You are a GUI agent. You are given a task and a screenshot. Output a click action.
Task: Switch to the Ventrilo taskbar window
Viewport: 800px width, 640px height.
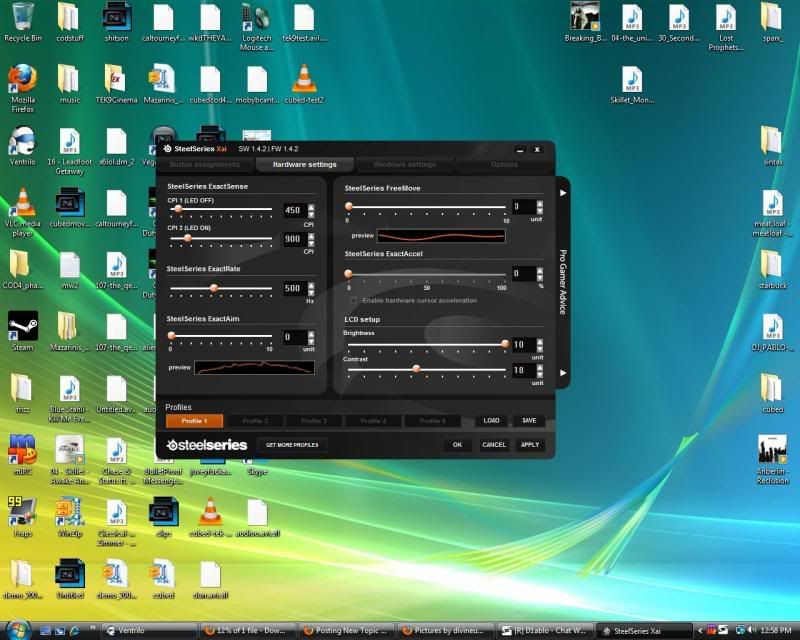149,631
